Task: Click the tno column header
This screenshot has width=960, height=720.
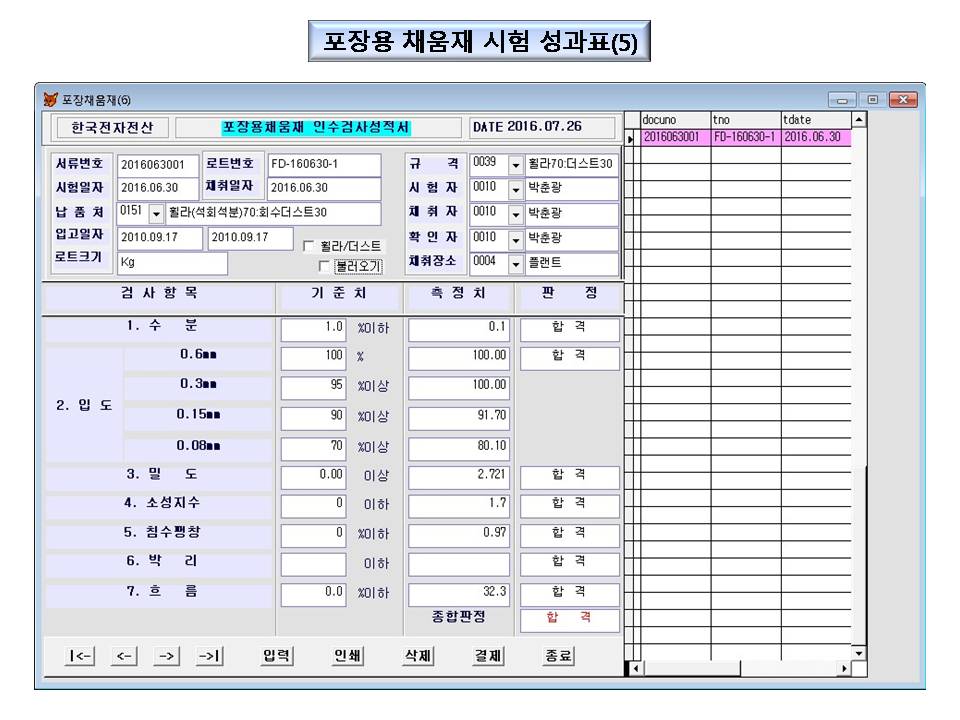Action: [746, 120]
